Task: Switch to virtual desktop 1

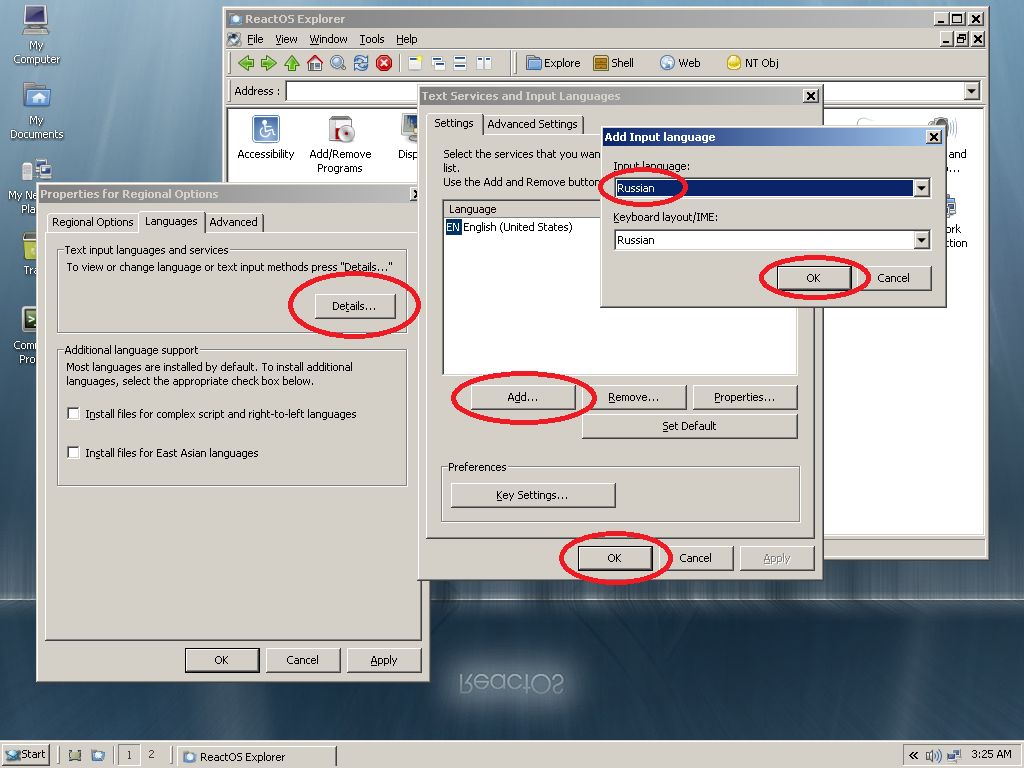Action: (129, 755)
